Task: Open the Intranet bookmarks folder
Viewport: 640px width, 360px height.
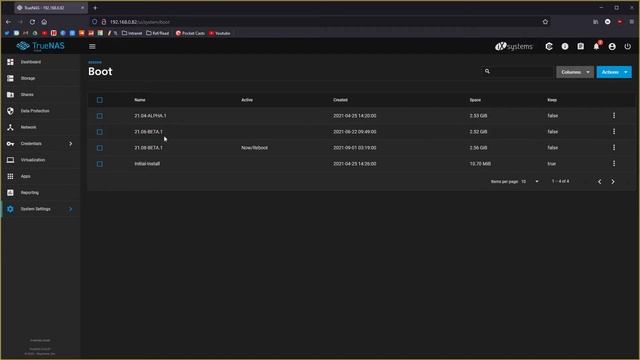Action: pos(132,33)
